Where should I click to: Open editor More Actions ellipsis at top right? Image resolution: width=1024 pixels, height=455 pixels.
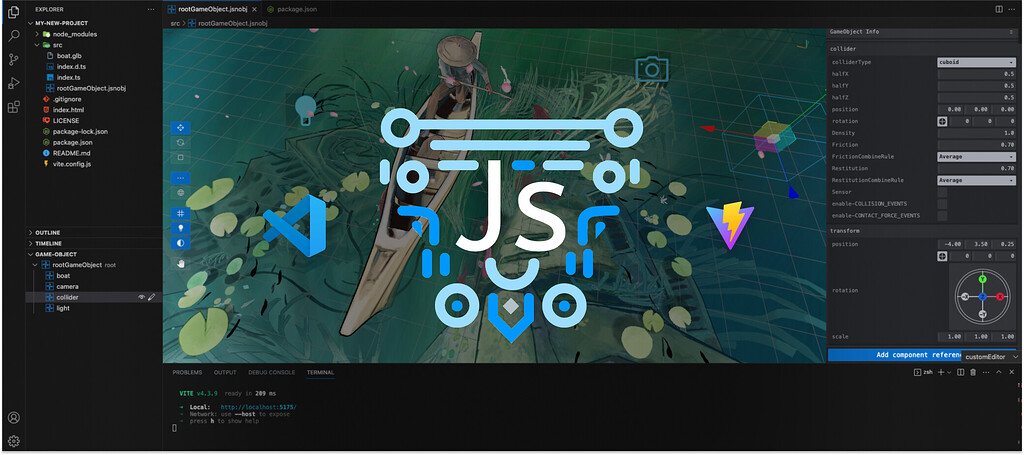[x=1014, y=9]
